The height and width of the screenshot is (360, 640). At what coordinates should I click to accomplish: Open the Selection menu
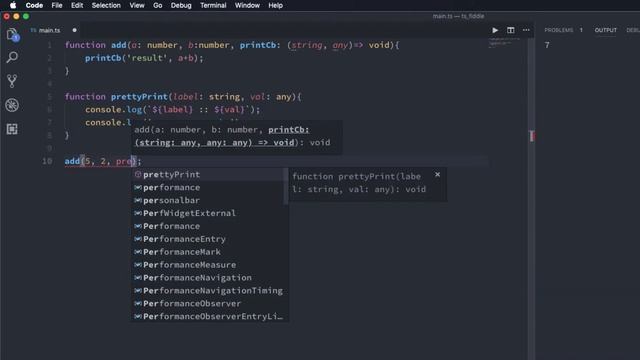(106, 5)
